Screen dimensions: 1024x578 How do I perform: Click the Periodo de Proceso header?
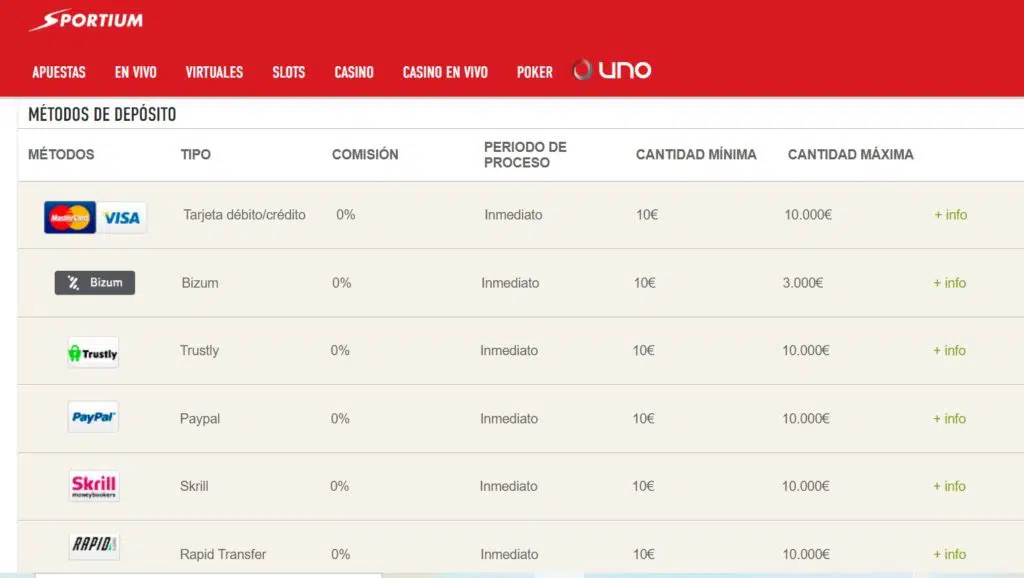(x=525, y=155)
